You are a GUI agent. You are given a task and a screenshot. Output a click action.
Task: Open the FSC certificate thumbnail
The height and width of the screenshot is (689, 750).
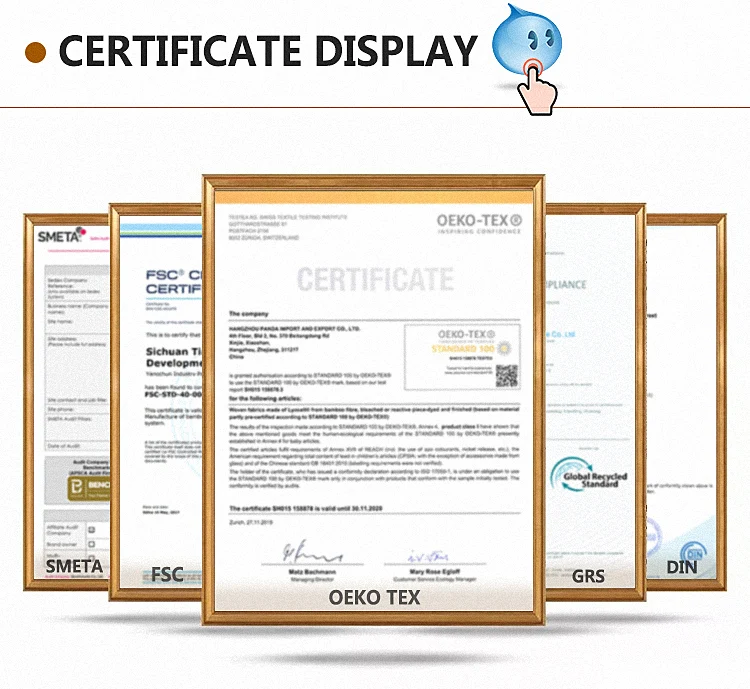coord(156,402)
